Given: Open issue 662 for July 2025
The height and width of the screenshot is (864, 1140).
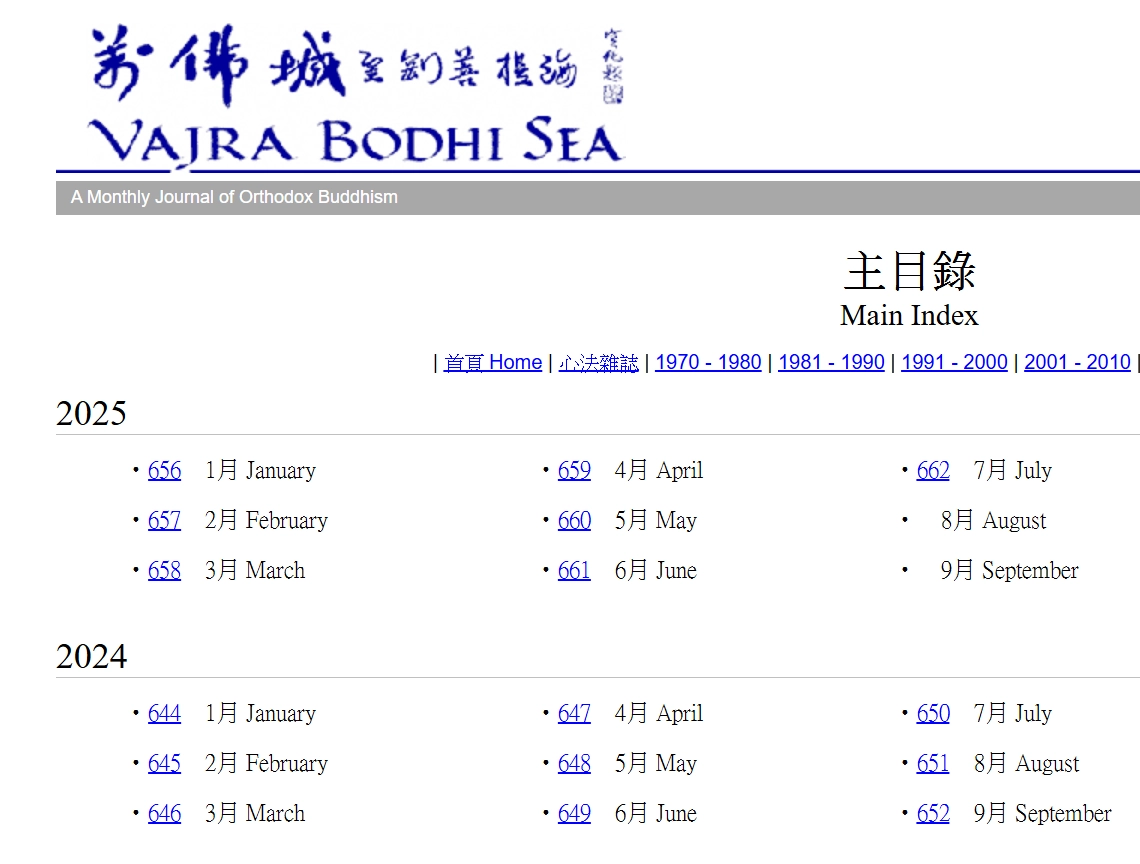Looking at the screenshot, I should (x=933, y=471).
